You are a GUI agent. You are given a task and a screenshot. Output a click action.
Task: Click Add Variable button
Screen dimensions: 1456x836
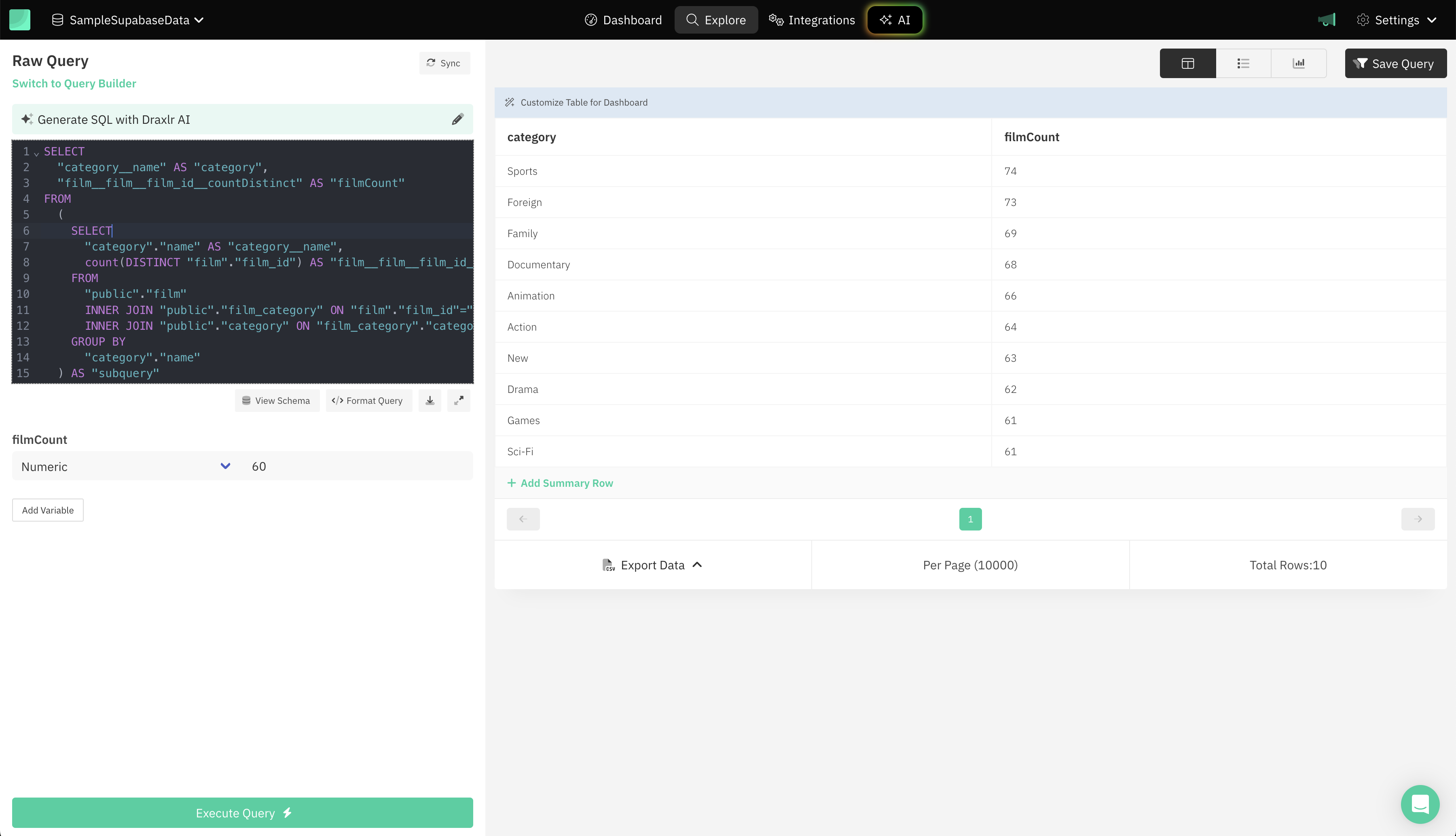[48, 510]
